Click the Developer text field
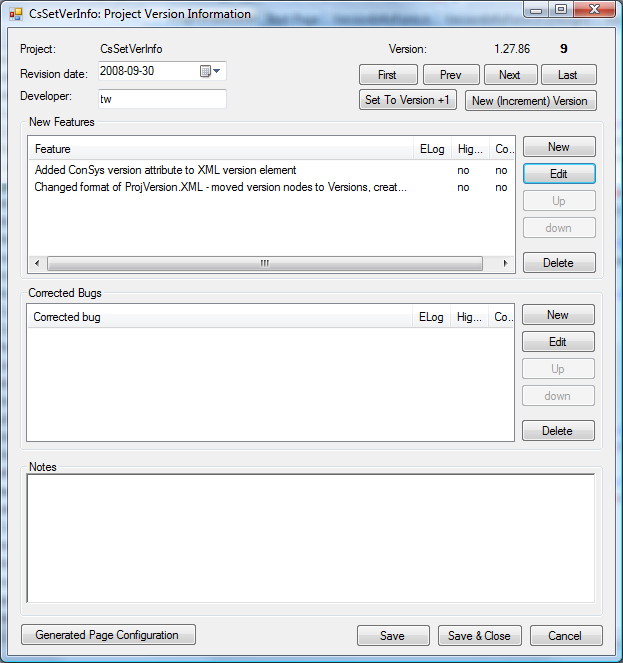This screenshot has height=663, width=623. click(x=162, y=99)
